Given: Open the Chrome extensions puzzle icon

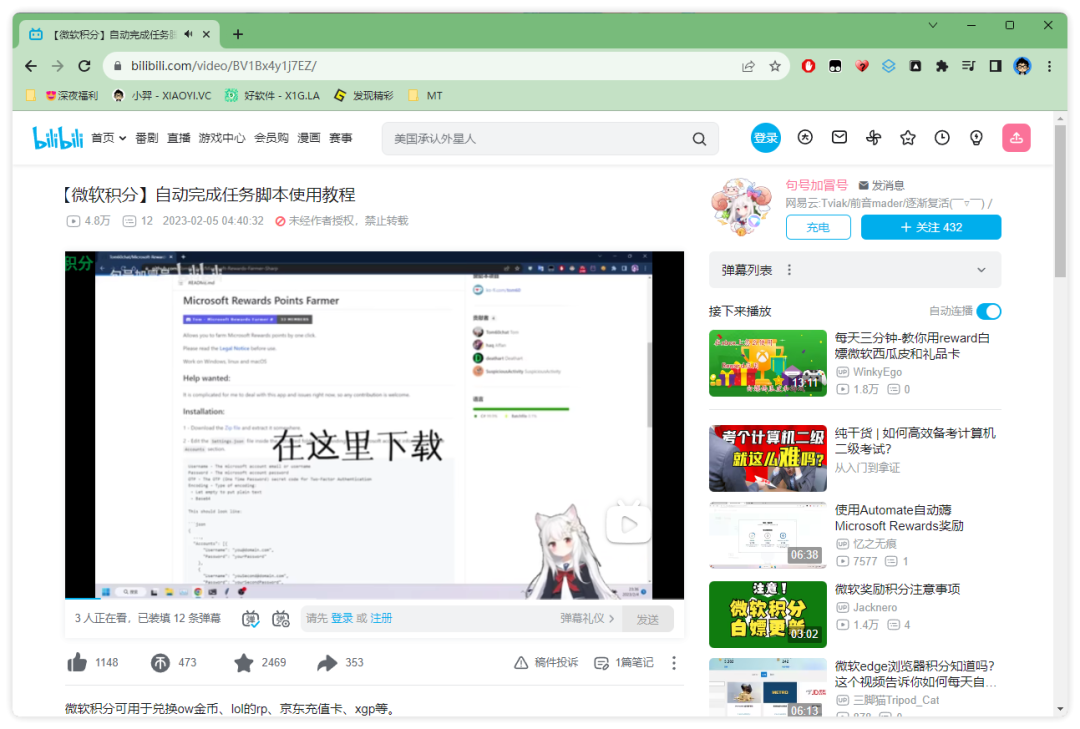Looking at the screenshot, I should tap(942, 66).
